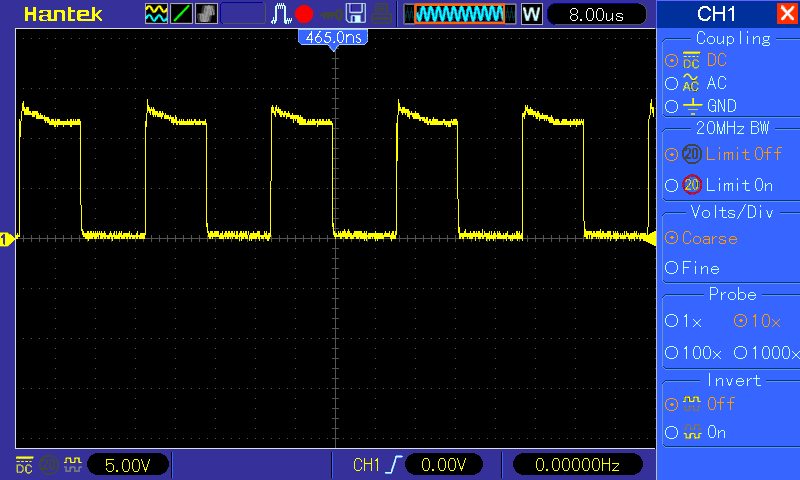This screenshot has width=800, height=480.
Task: Choose 20MHz bandwidth Limit On option
Action: click(719, 185)
